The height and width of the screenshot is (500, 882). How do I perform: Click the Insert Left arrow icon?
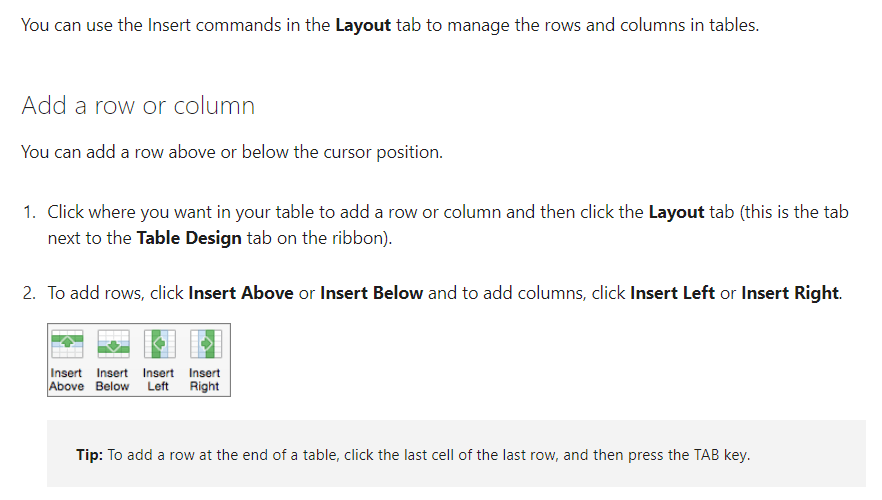click(159, 344)
